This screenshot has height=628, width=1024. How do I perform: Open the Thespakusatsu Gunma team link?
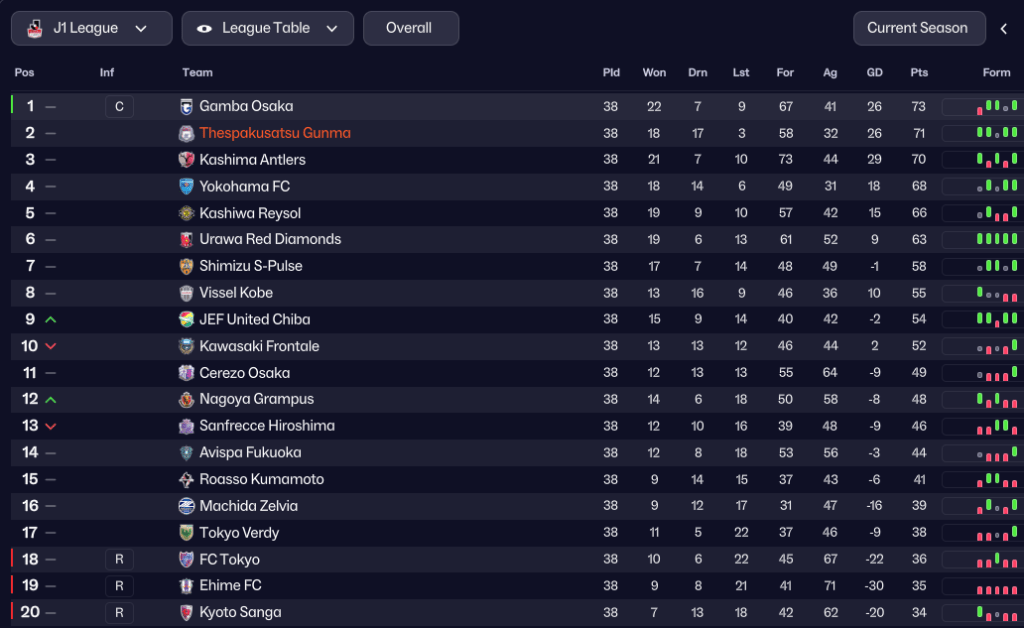pos(275,133)
